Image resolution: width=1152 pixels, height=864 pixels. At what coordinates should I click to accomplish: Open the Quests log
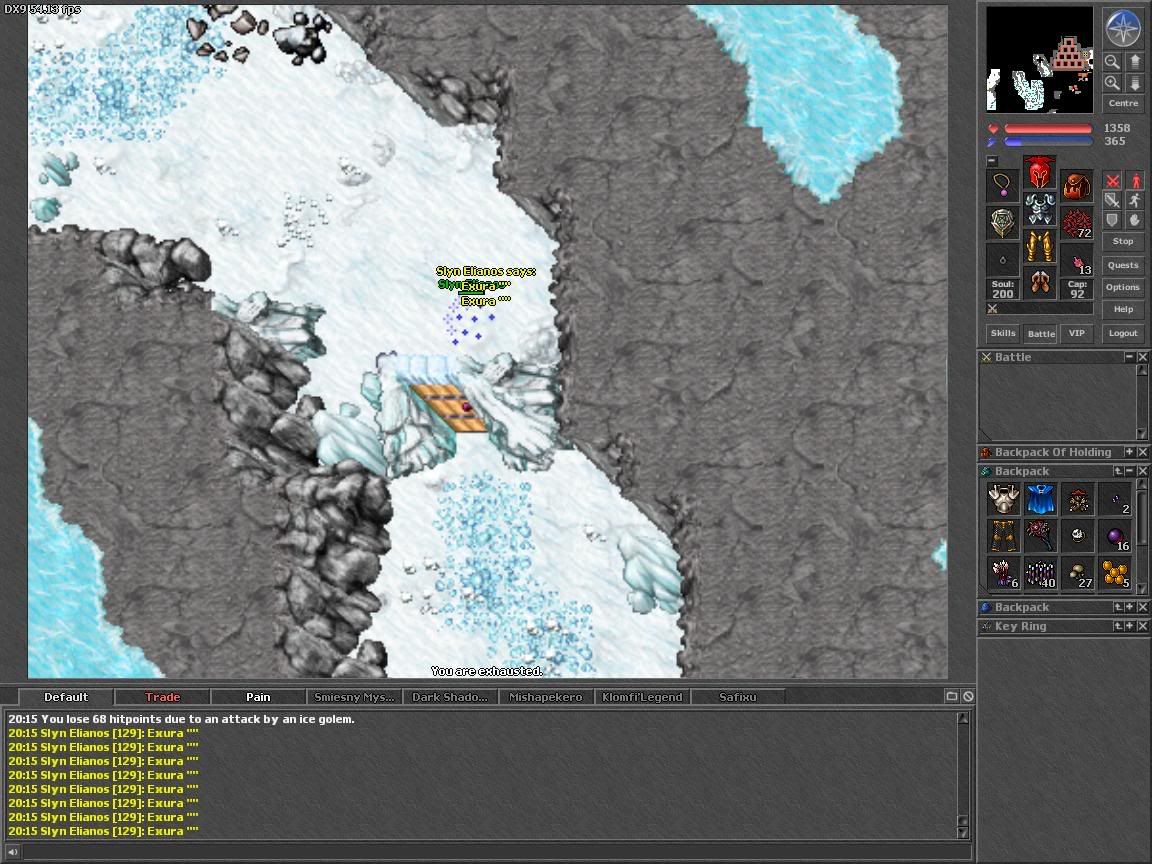click(1123, 265)
